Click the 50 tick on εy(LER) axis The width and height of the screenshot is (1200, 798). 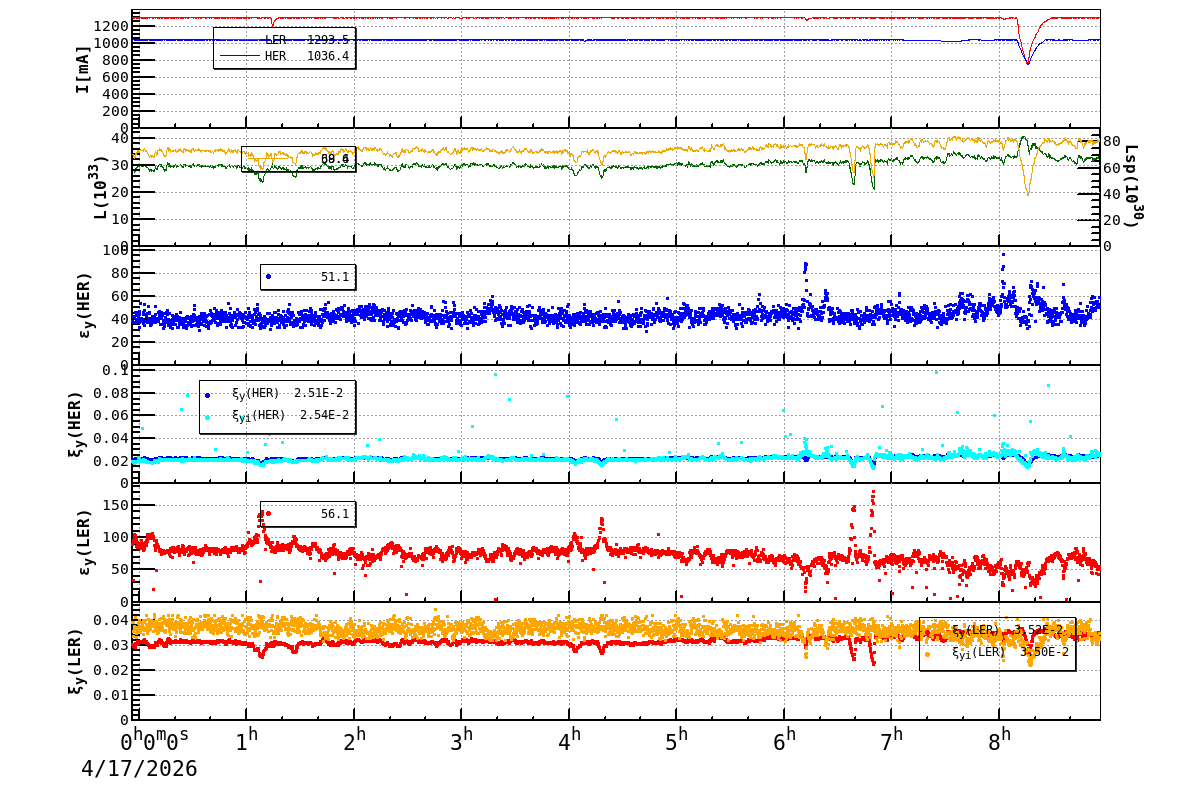pyautogui.click(x=119, y=569)
